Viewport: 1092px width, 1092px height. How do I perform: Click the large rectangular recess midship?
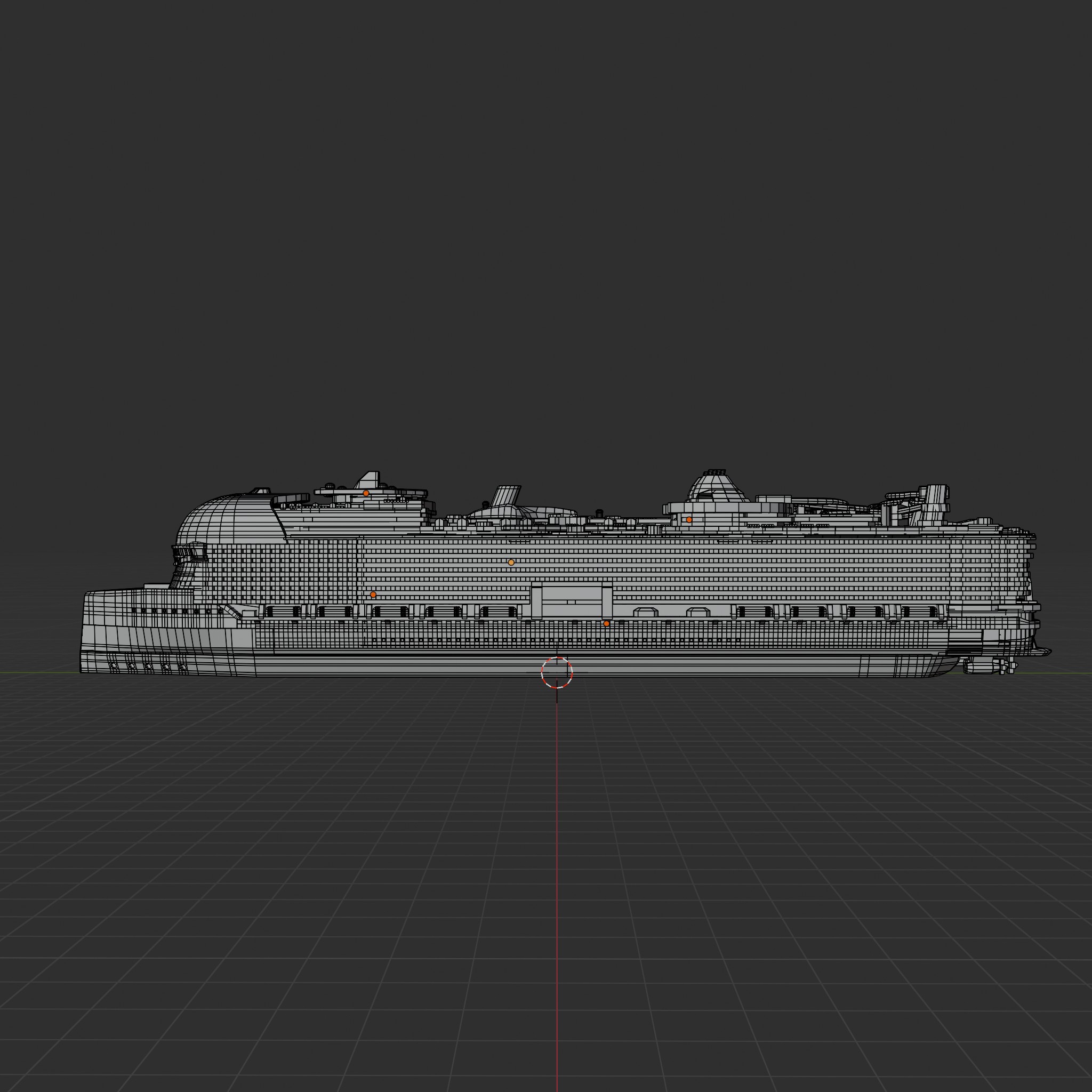pos(572,600)
